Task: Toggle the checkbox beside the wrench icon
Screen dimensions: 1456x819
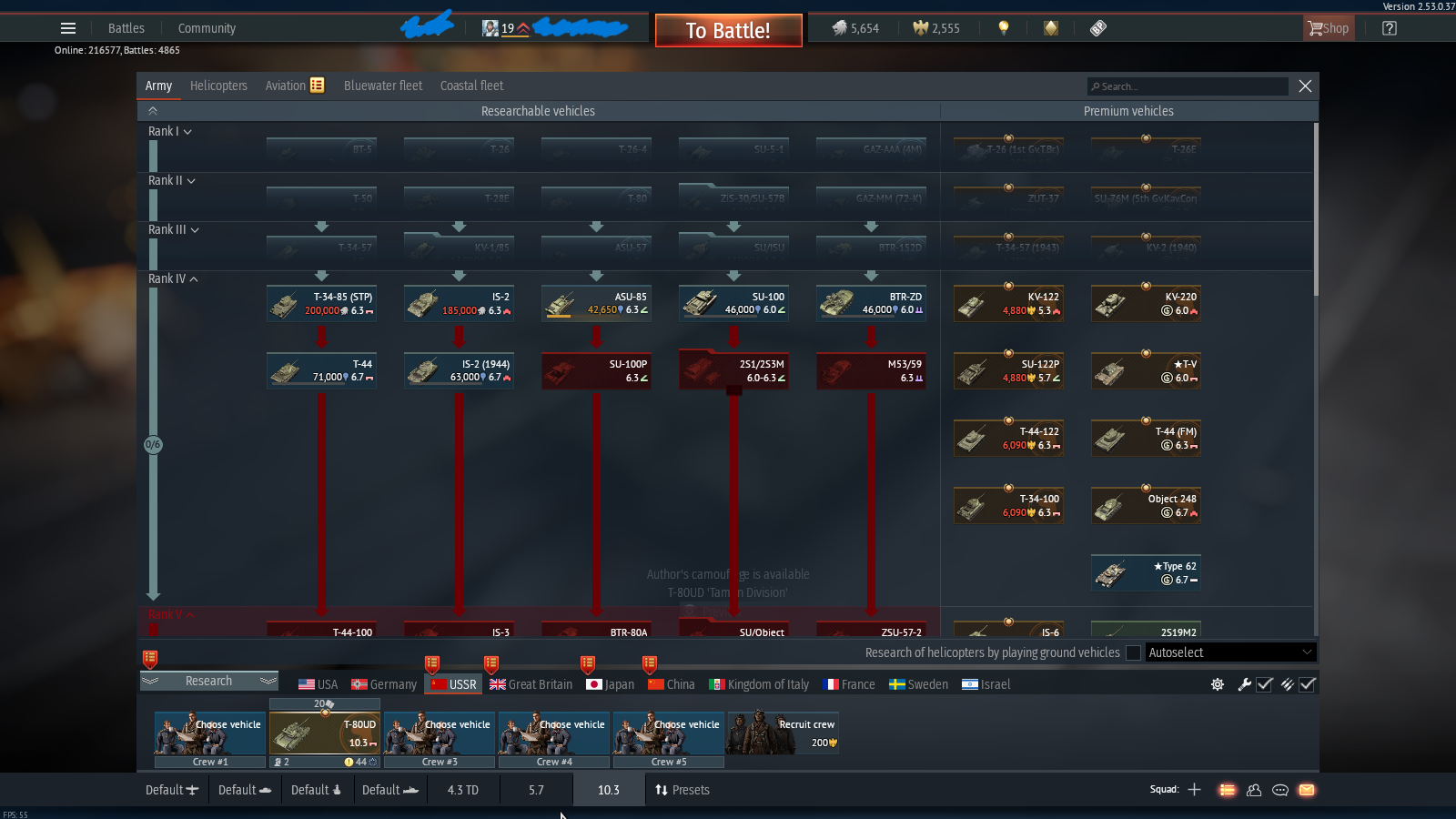Action: pyautogui.click(x=1265, y=684)
